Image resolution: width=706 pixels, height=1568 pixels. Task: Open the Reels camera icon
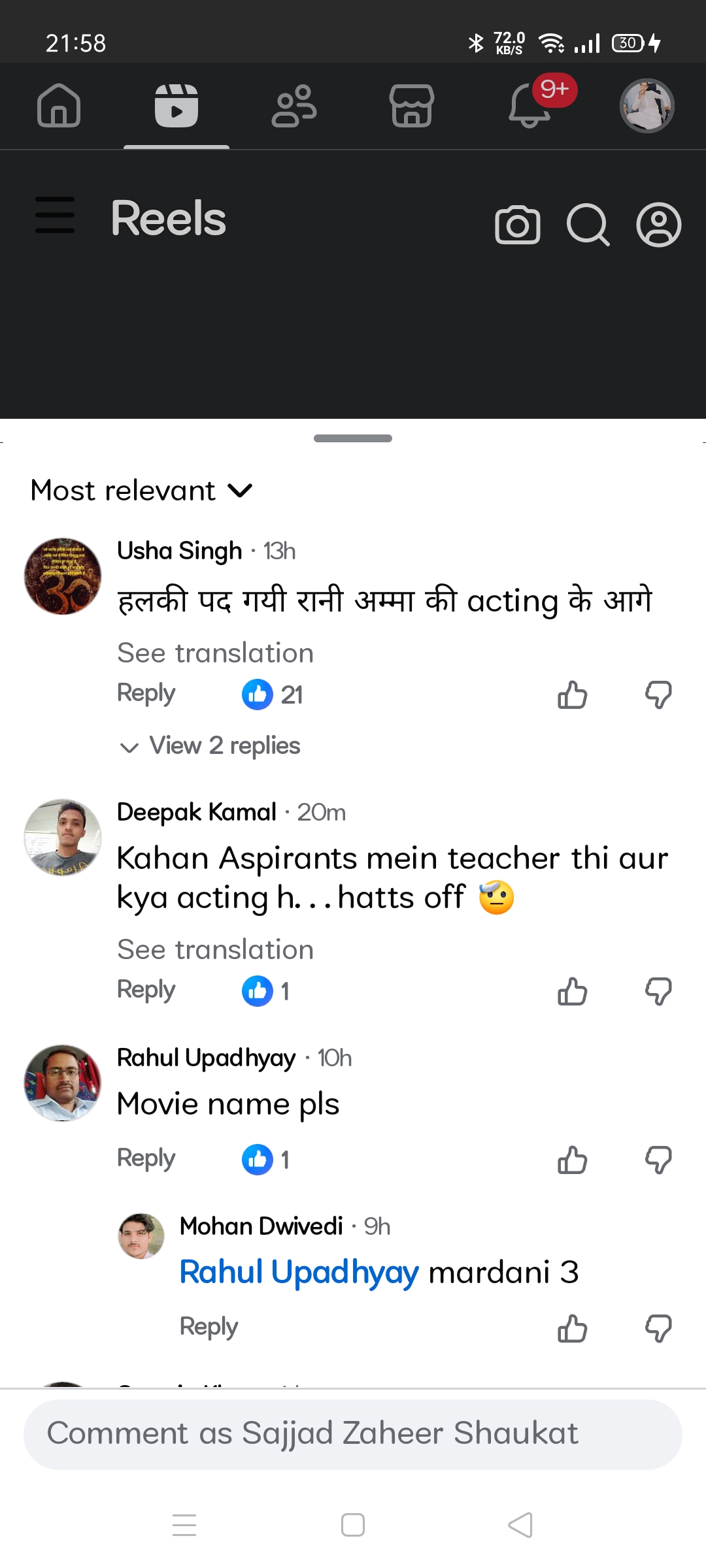pyautogui.click(x=518, y=225)
